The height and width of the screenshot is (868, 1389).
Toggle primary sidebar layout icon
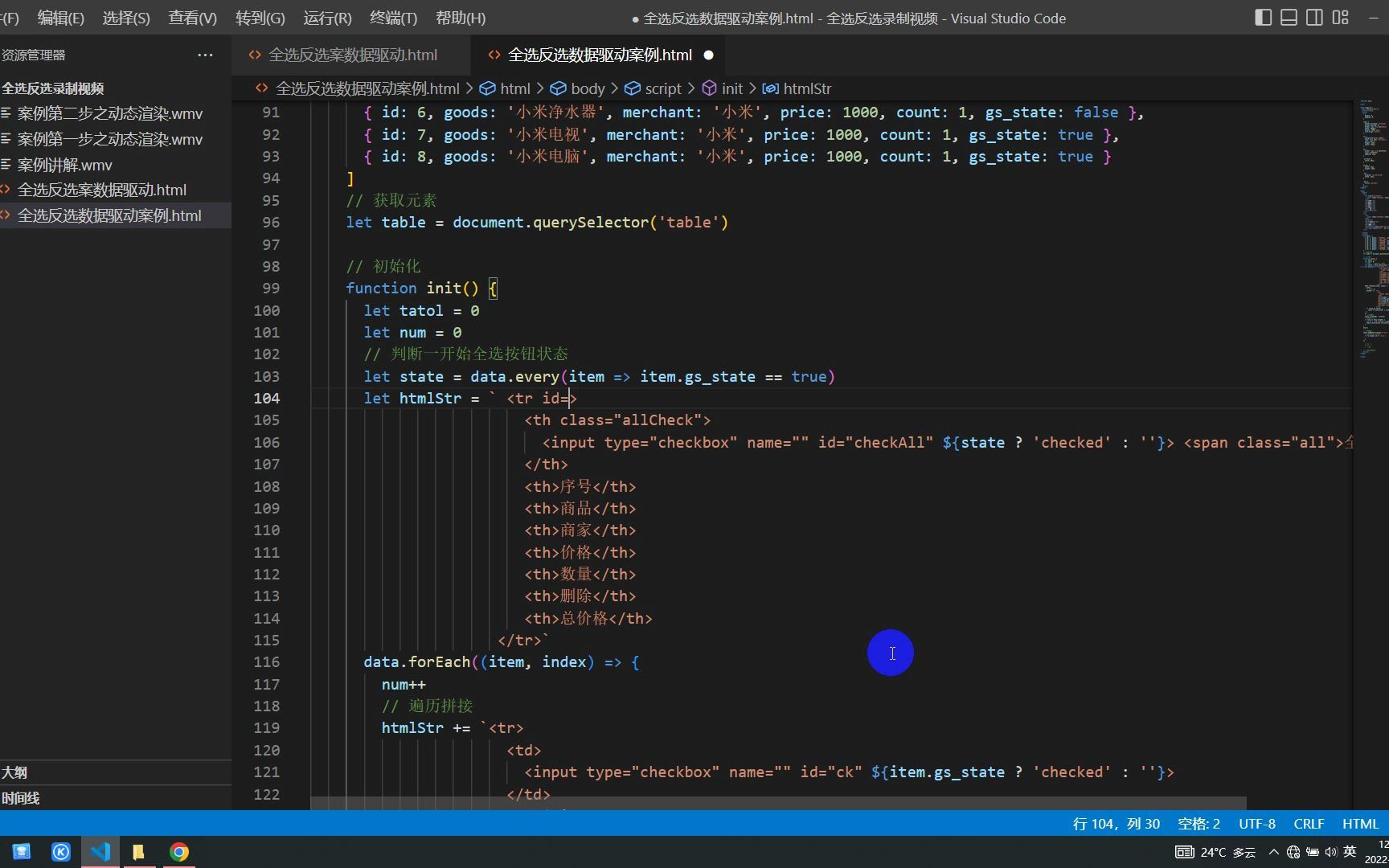coord(1263,18)
